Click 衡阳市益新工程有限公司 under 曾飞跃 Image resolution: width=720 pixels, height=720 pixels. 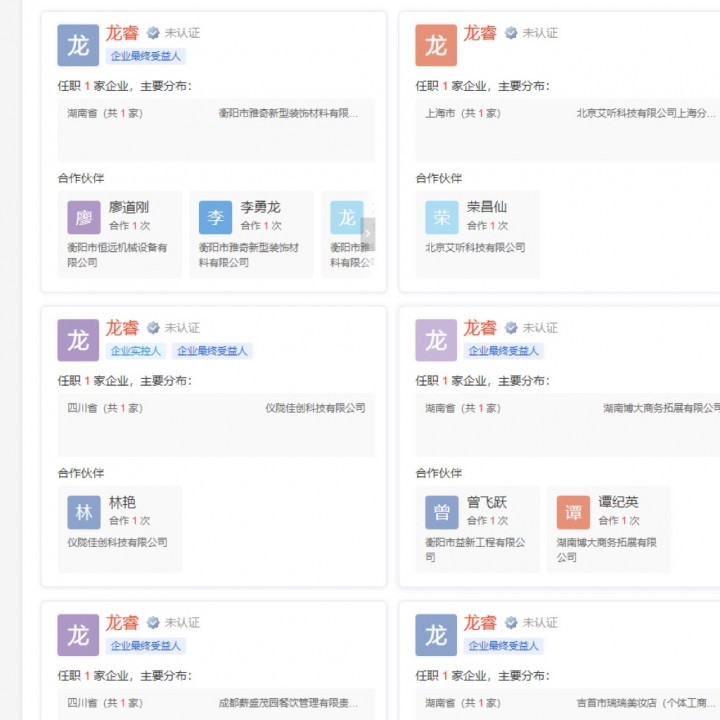coord(474,549)
